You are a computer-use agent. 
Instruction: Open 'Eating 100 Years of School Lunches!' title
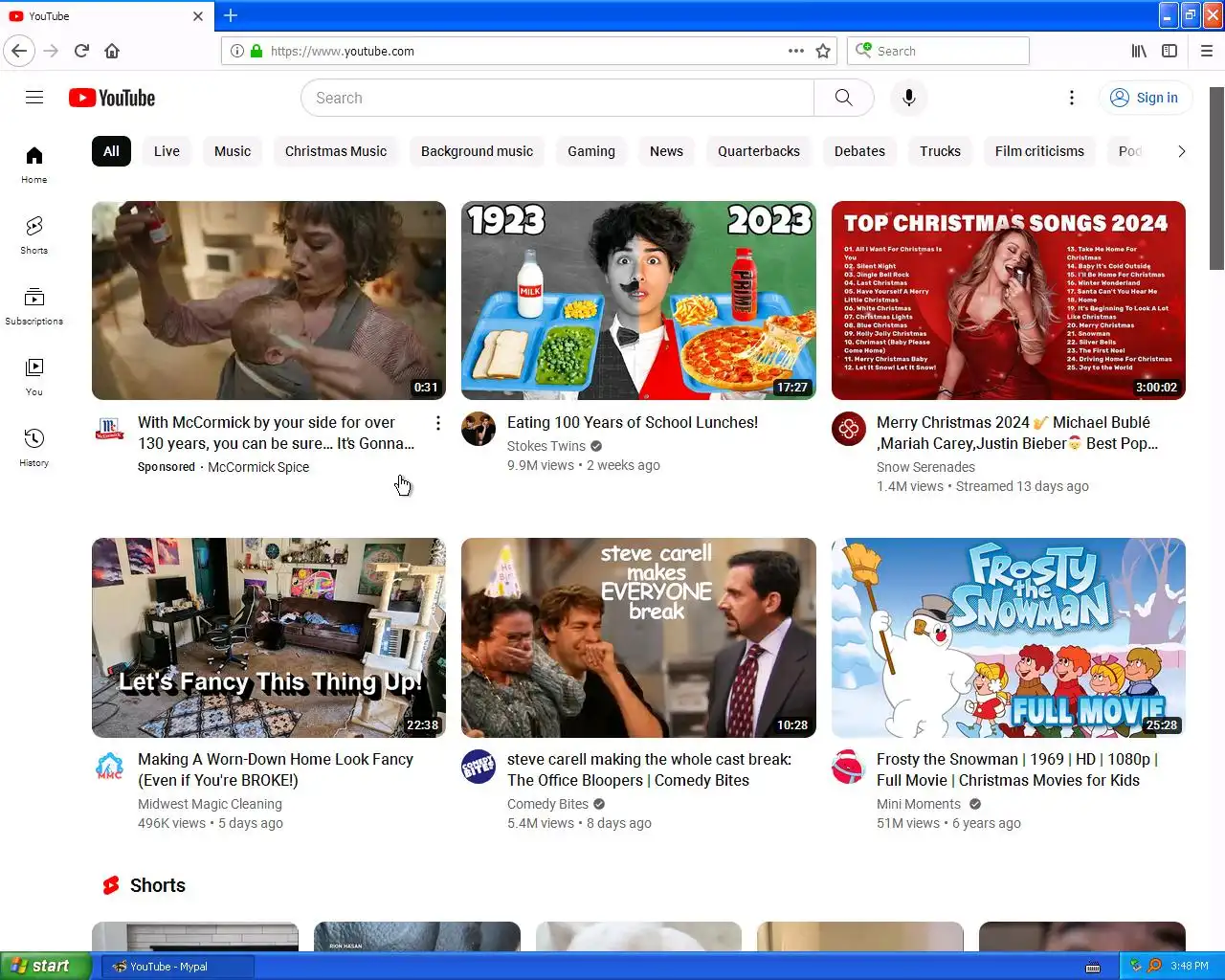(x=633, y=422)
